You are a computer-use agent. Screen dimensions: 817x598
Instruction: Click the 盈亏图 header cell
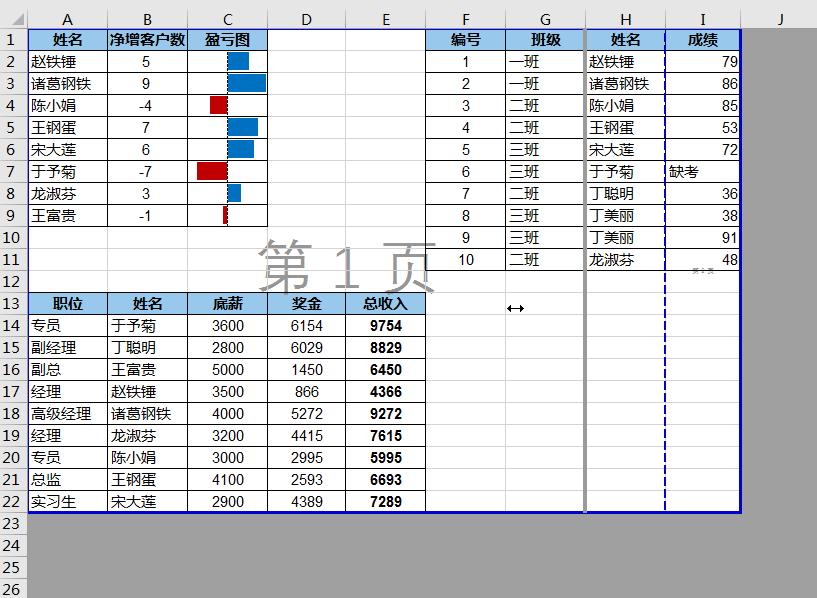click(x=228, y=40)
